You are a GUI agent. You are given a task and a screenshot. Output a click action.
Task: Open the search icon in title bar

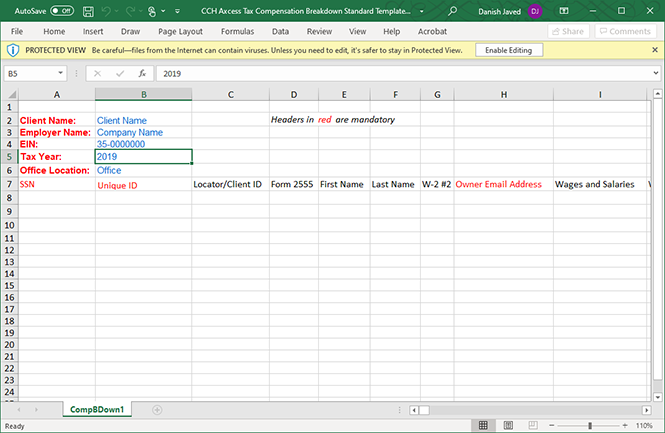(x=453, y=11)
